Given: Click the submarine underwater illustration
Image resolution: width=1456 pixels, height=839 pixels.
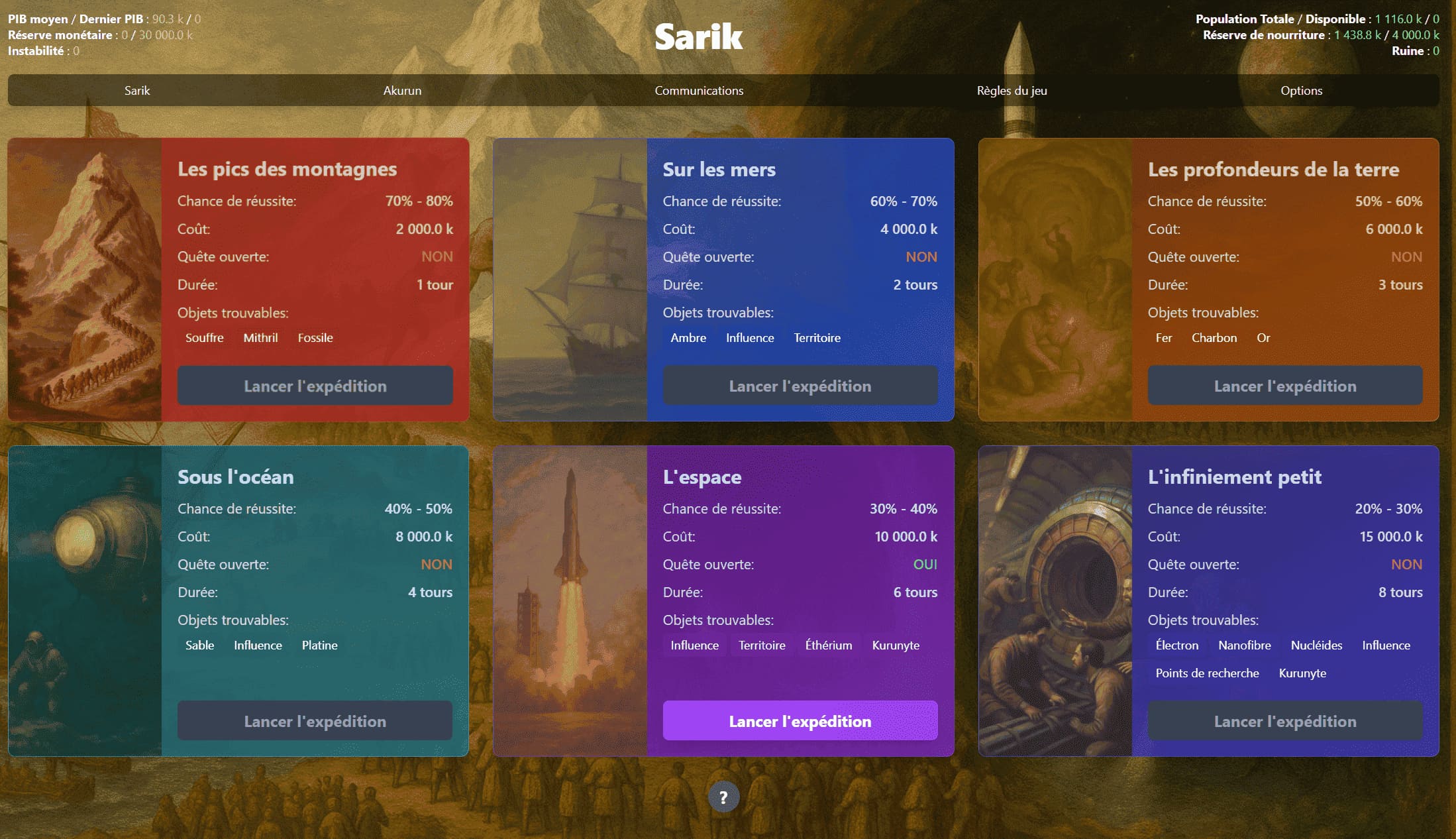Looking at the screenshot, I should (85, 600).
